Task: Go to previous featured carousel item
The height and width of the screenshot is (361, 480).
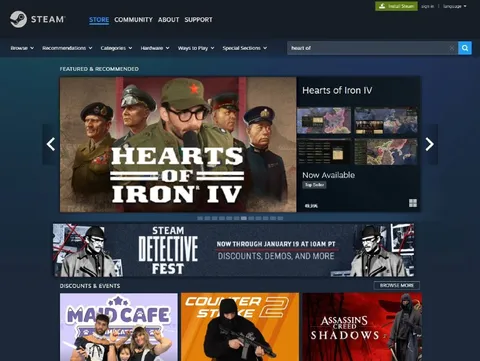Action: (x=51, y=144)
